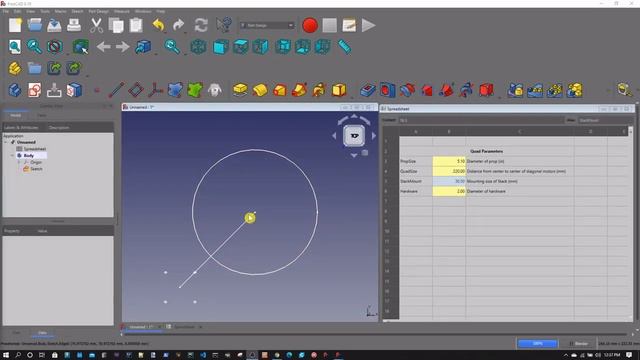The image size is (640, 360).
Task: Click the Create body icon
Action: coord(15,90)
